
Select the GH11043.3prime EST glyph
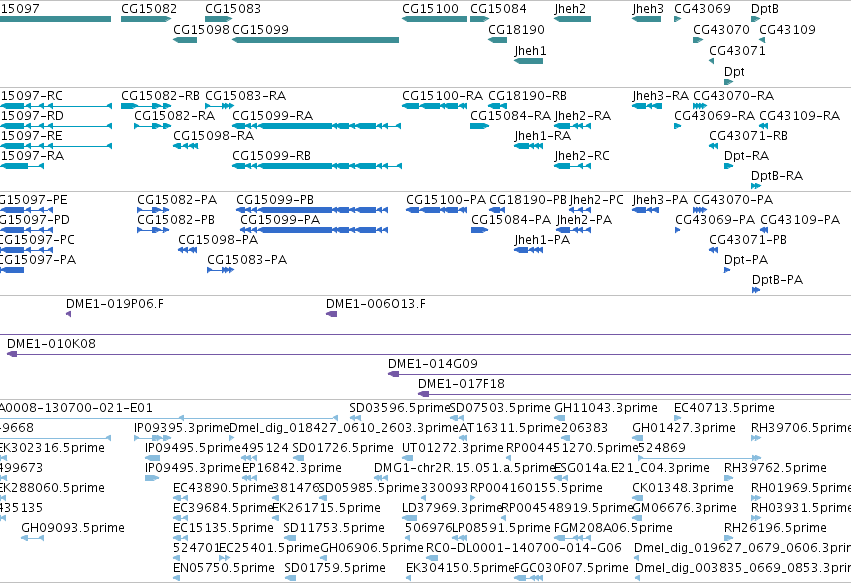pyautogui.click(x=560, y=418)
